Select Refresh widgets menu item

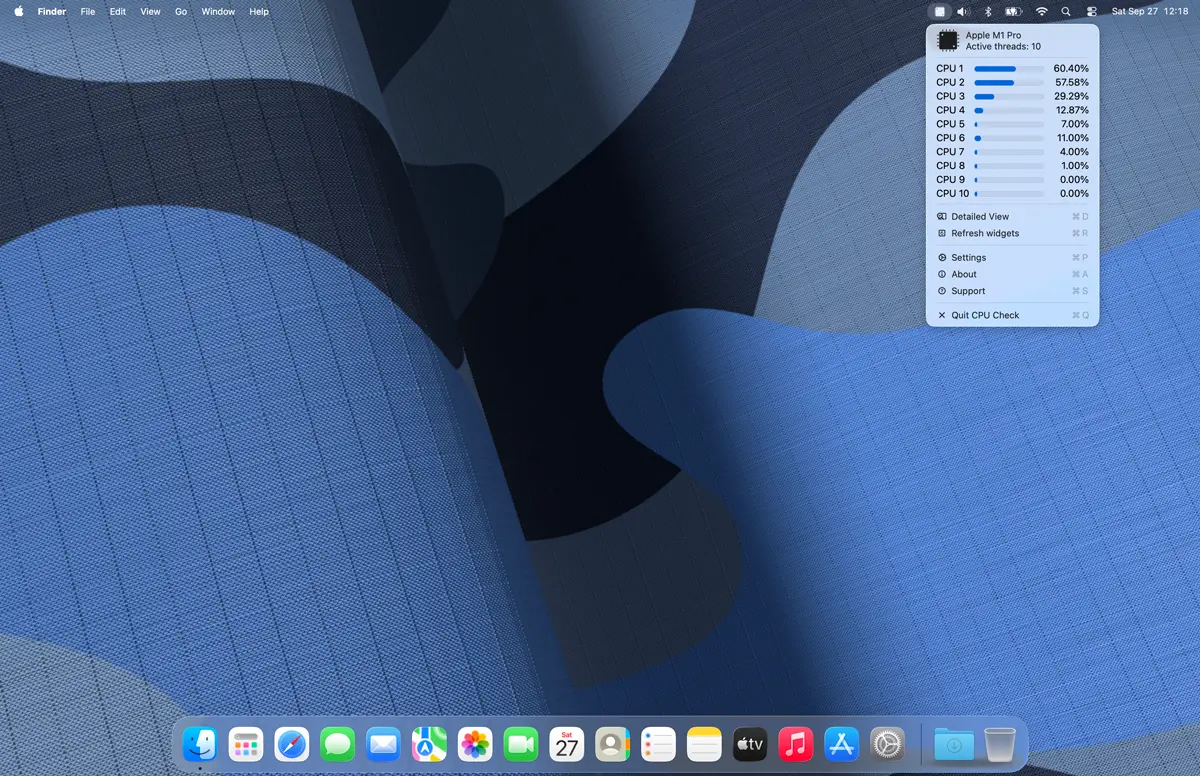(985, 233)
